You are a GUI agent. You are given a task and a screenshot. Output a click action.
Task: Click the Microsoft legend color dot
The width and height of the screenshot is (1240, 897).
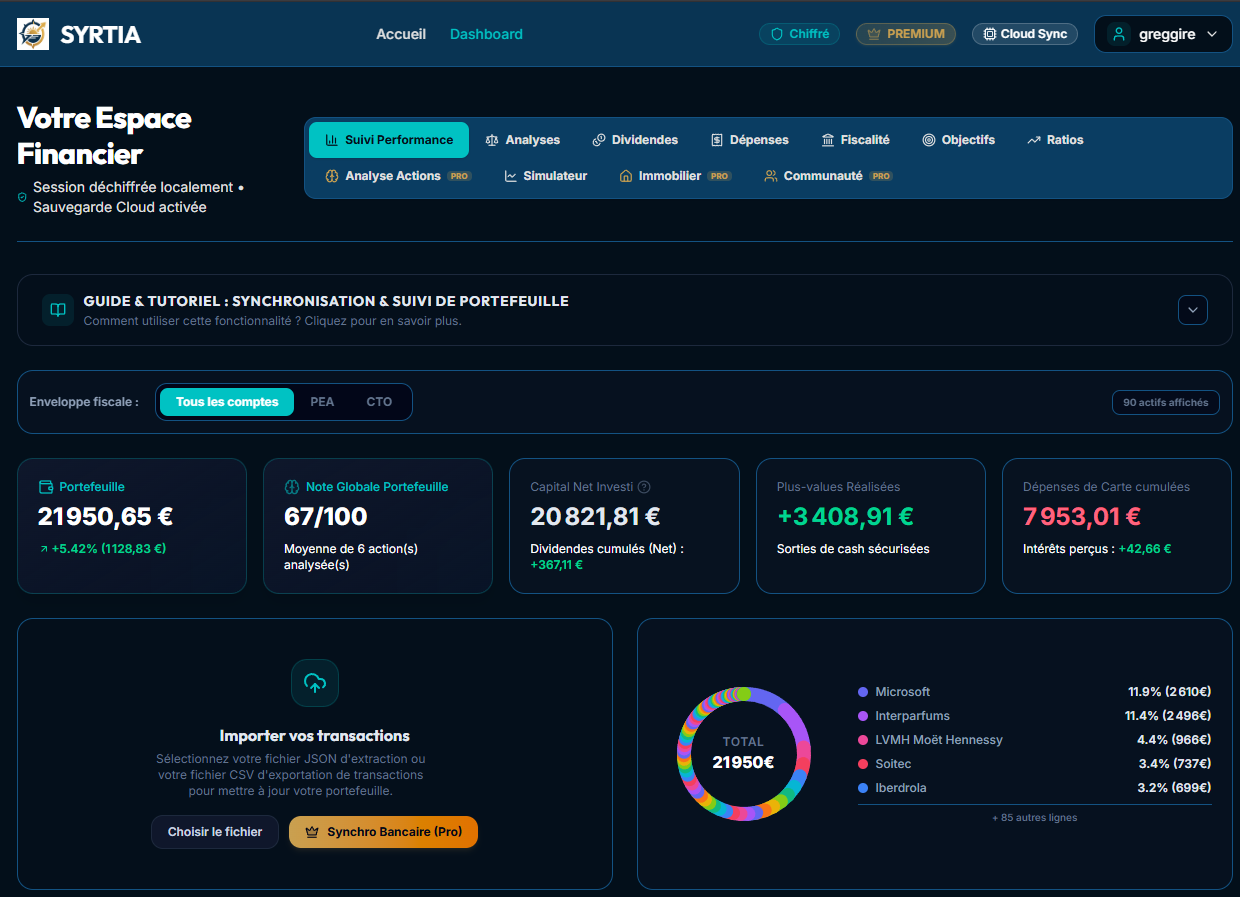(x=863, y=692)
